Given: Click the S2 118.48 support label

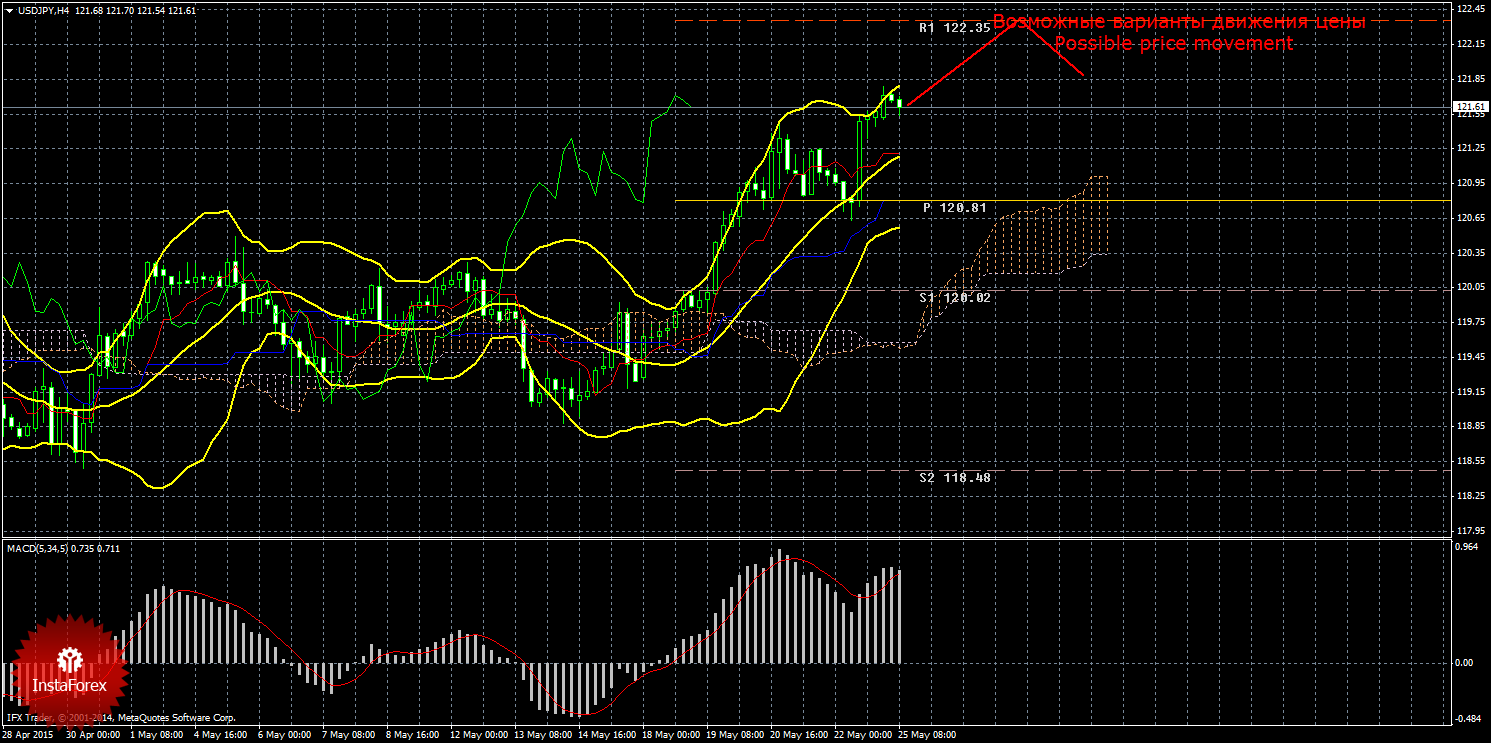Looking at the screenshot, I should [954, 478].
